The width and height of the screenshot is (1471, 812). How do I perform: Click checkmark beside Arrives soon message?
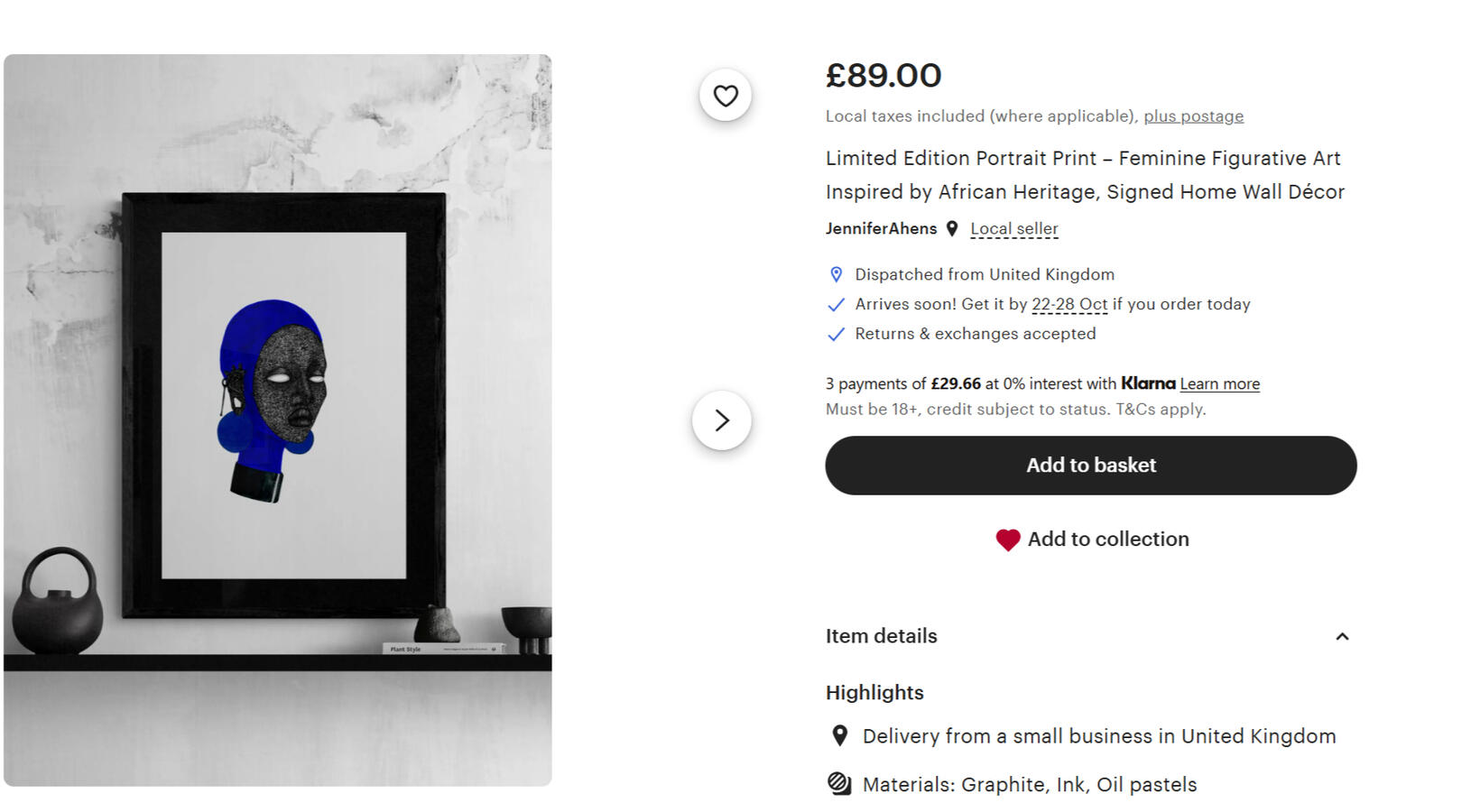click(837, 305)
